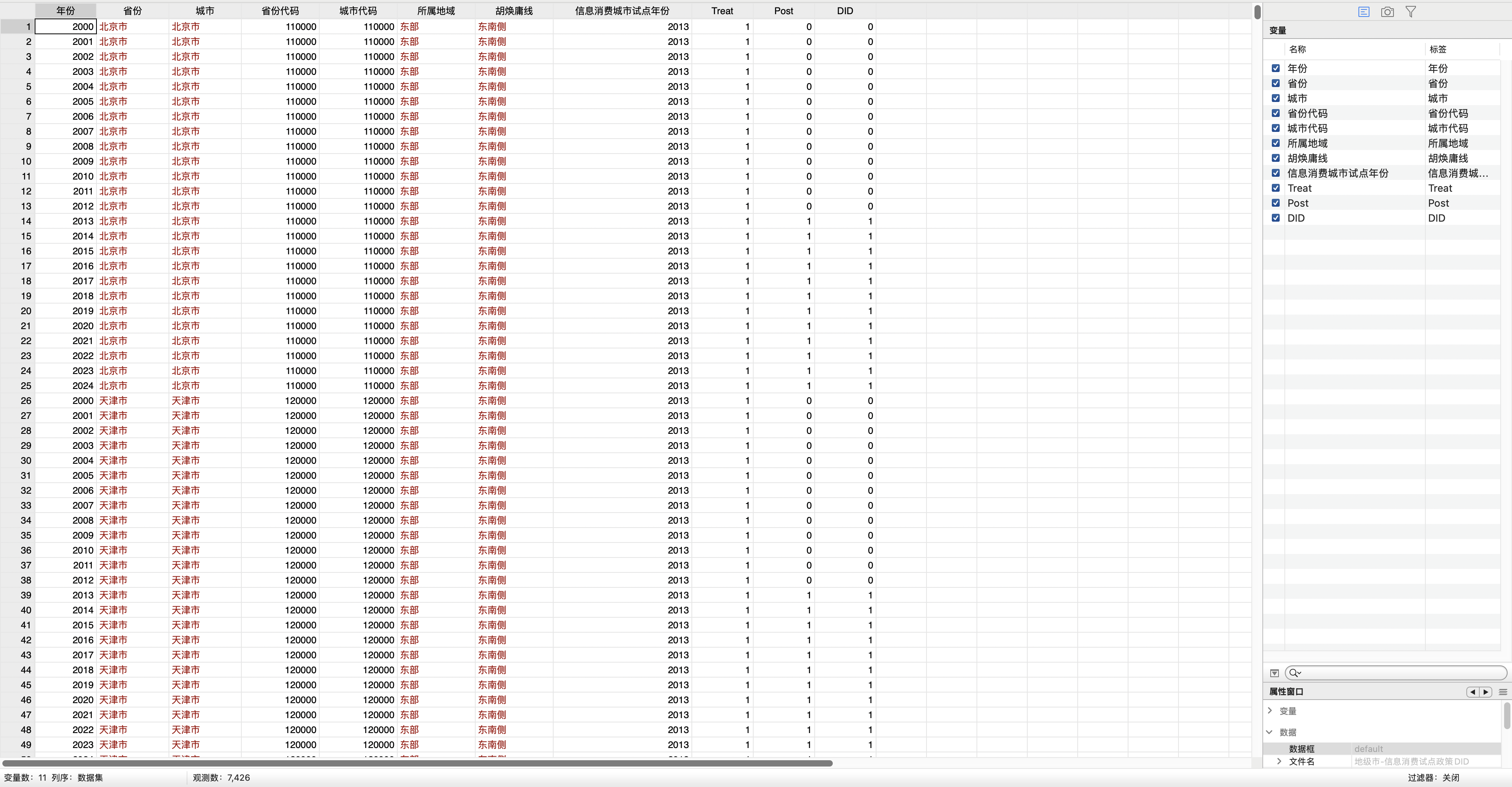Screen dimensions: 1512x787
Task: Expand the 文件名 property row
Action: [x=1279, y=761]
